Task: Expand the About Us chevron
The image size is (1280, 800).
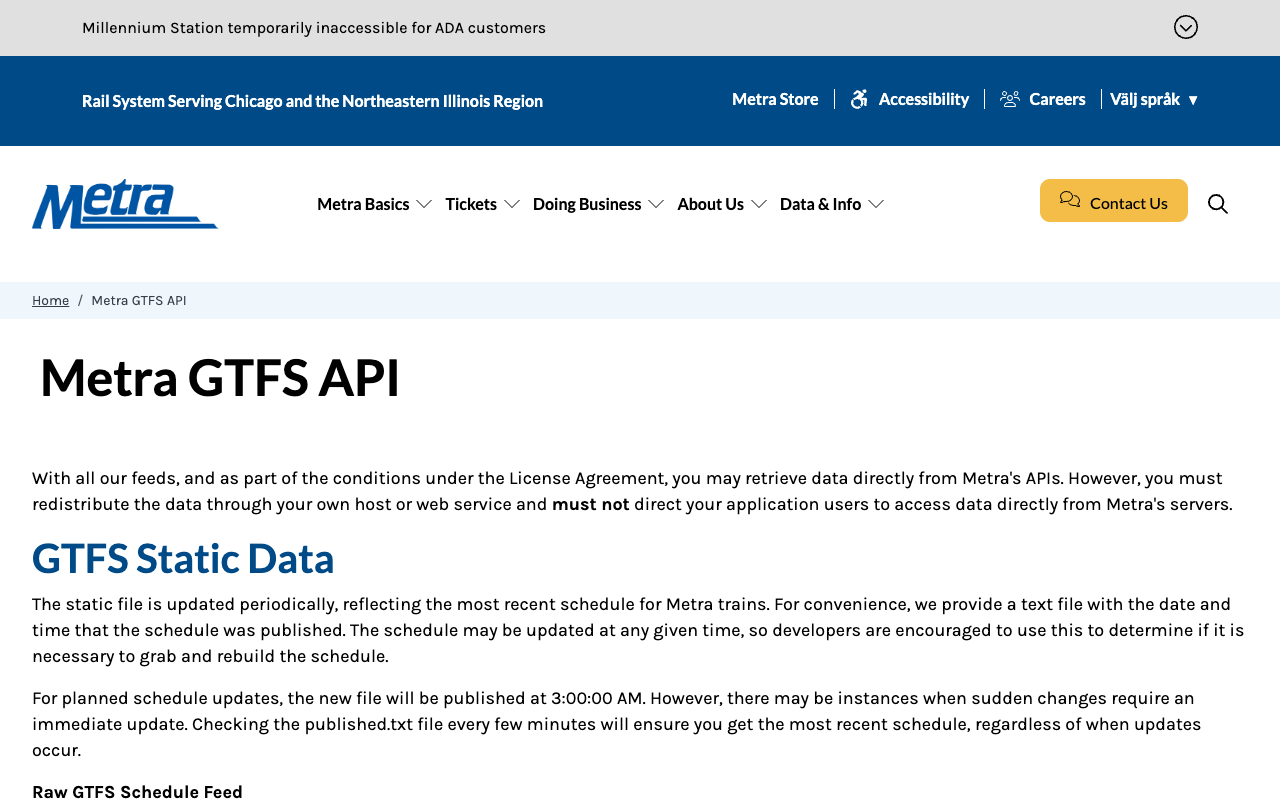Action: (759, 204)
